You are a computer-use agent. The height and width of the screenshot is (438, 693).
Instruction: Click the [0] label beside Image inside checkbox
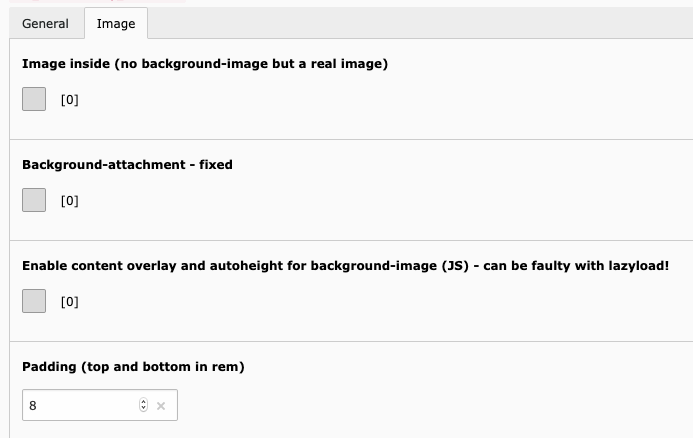(69, 99)
